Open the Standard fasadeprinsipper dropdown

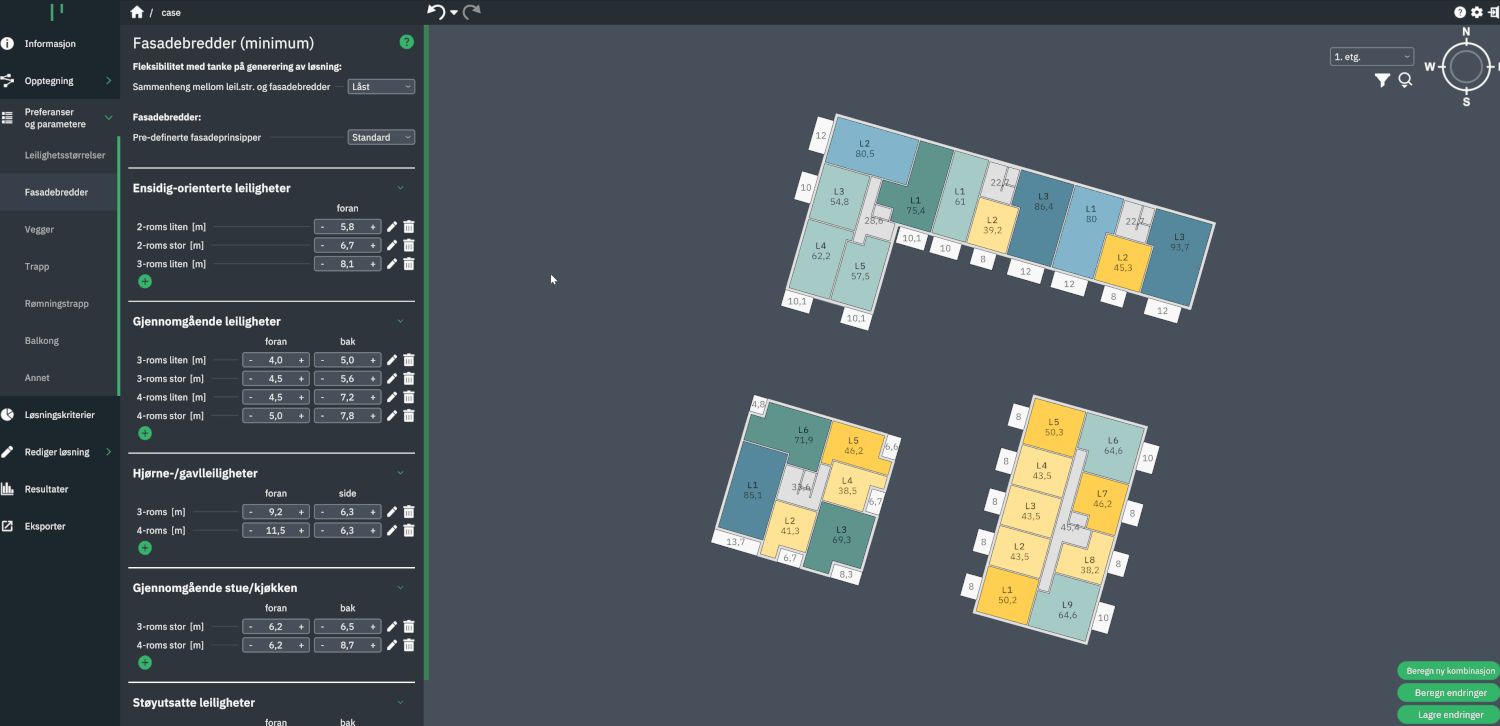pos(381,137)
